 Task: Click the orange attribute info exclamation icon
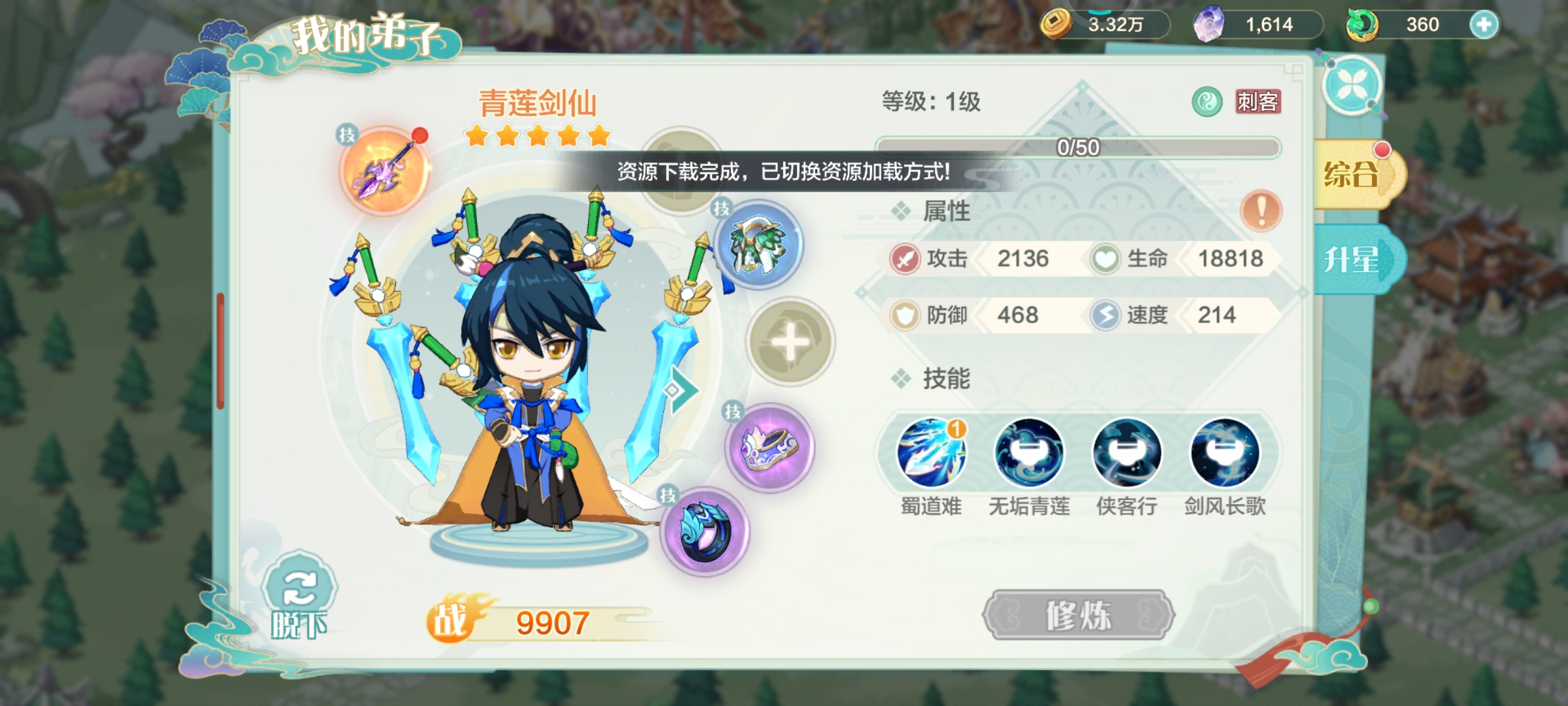1261,211
